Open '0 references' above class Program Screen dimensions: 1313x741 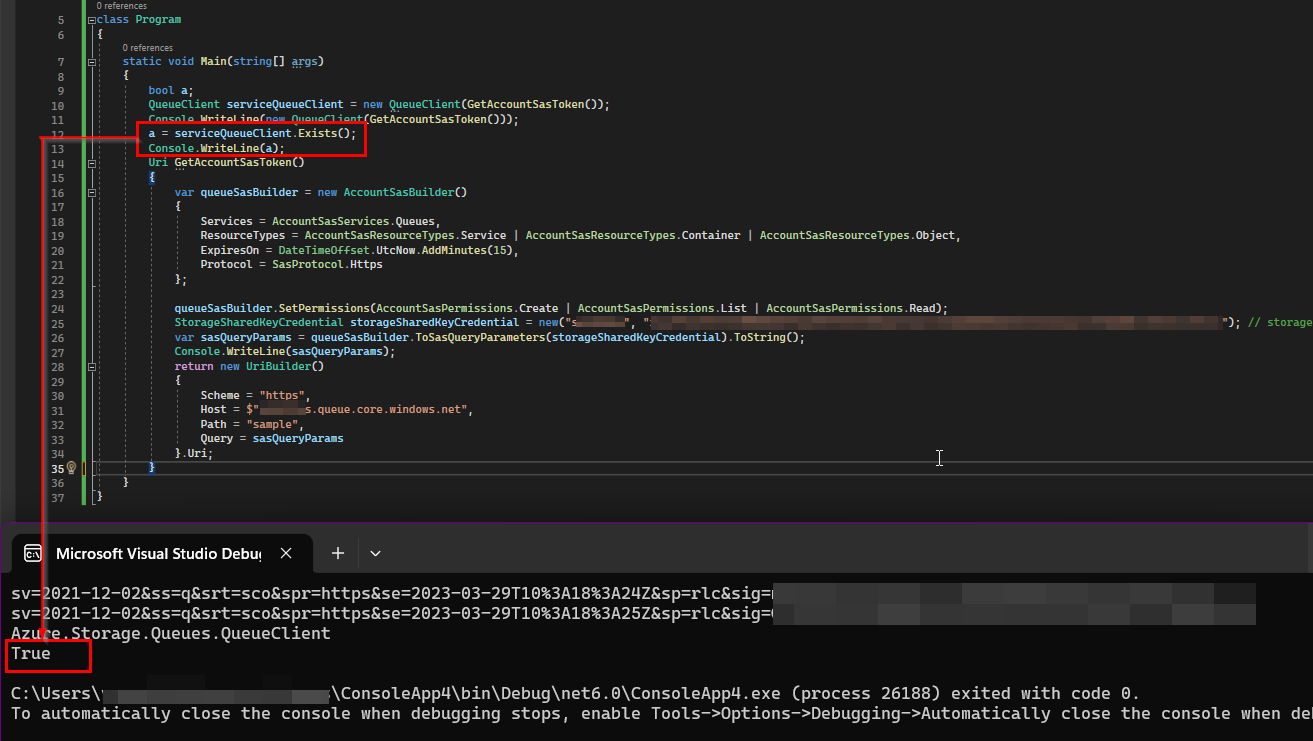pos(121,6)
